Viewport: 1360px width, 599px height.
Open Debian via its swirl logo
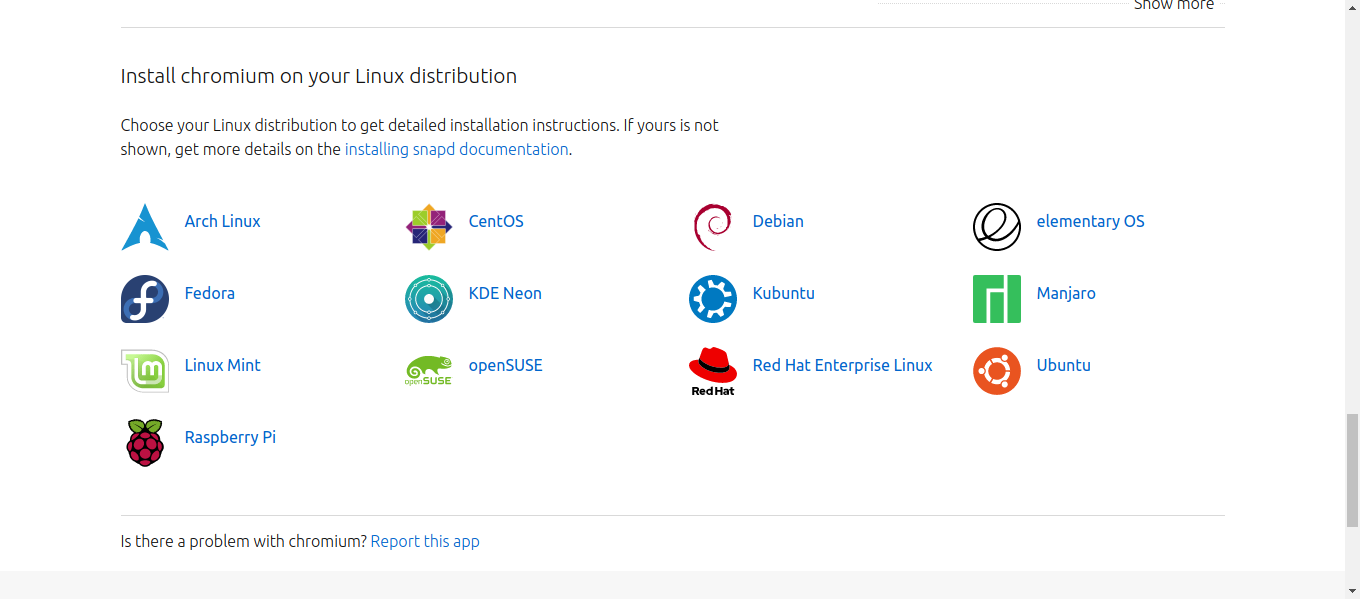(x=712, y=226)
